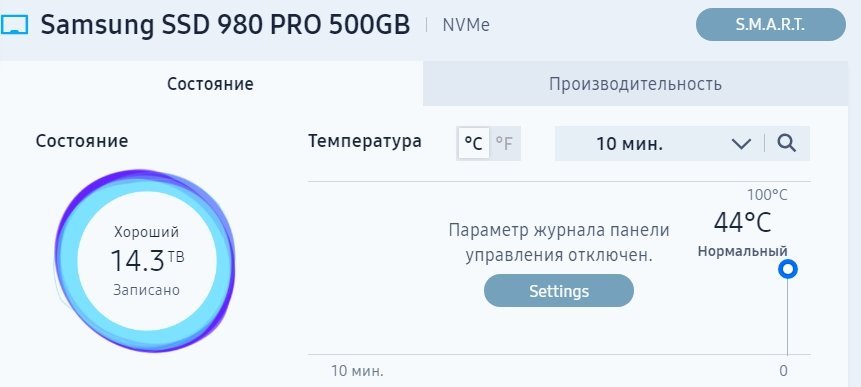Switch temperature units to °F
Viewport: 861px width, 387px height.
pyautogui.click(x=504, y=144)
